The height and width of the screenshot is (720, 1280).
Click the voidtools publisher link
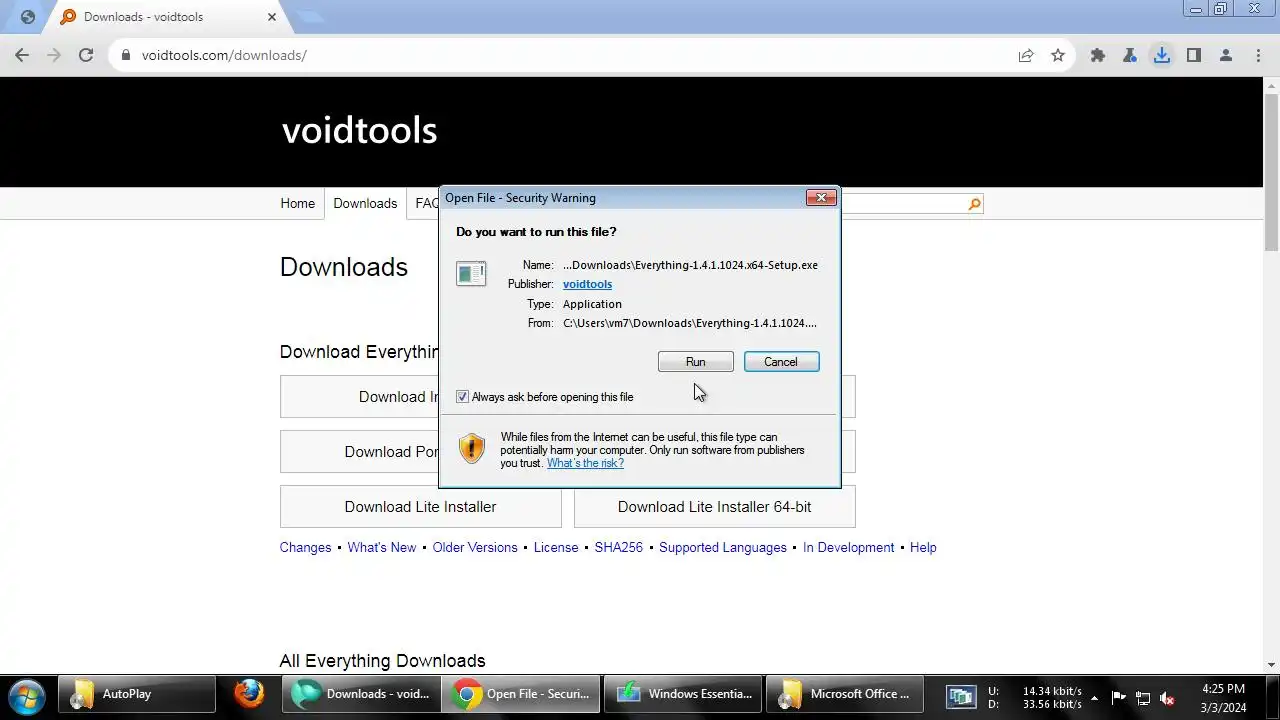point(587,284)
